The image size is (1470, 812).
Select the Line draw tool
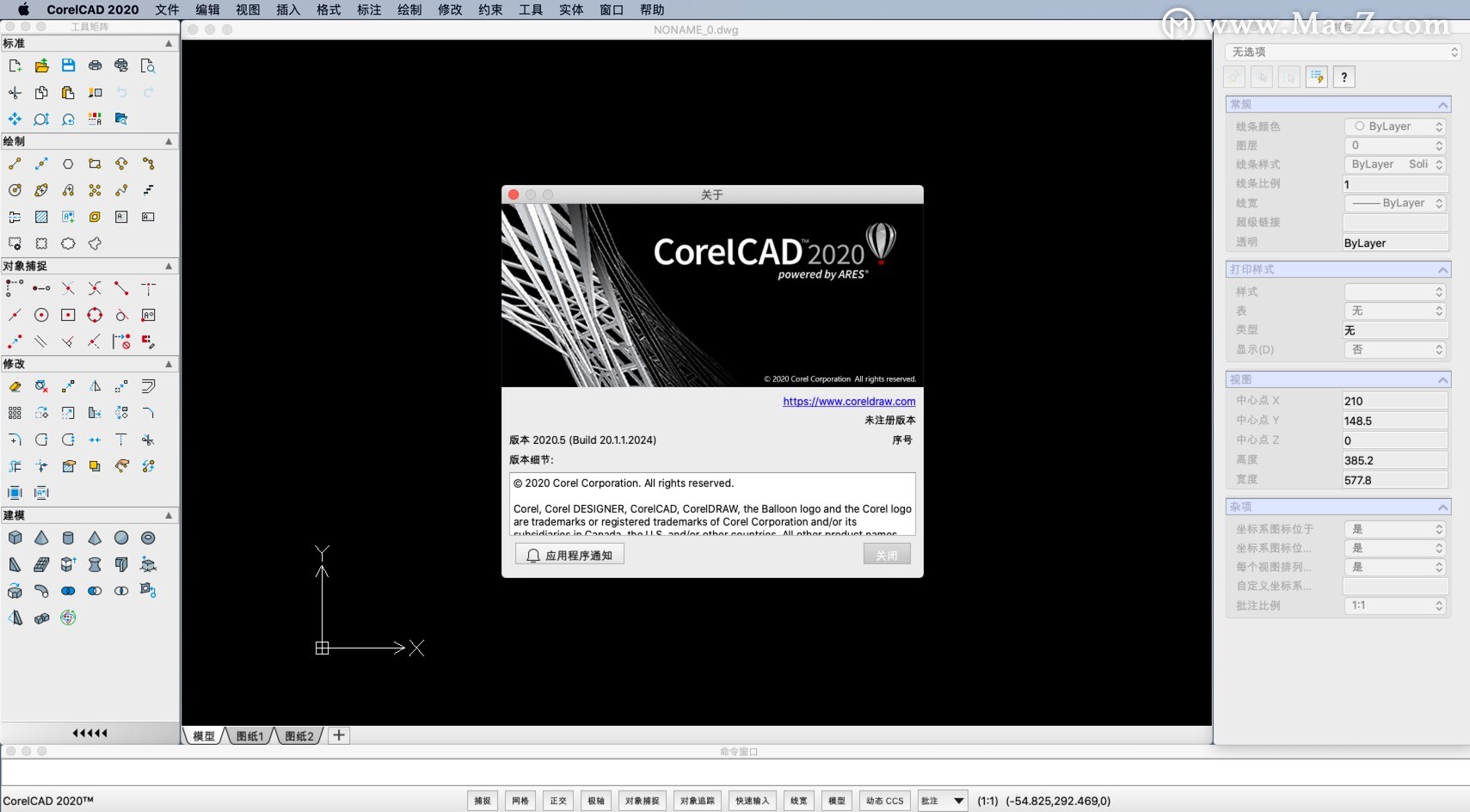[15, 163]
